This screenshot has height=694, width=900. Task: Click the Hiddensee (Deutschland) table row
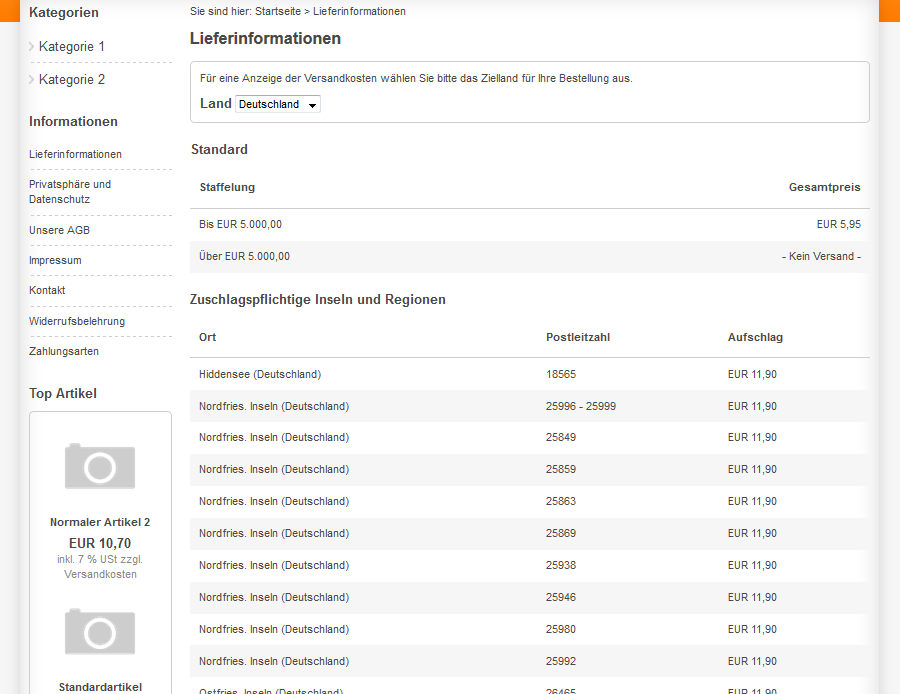(529, 374)
